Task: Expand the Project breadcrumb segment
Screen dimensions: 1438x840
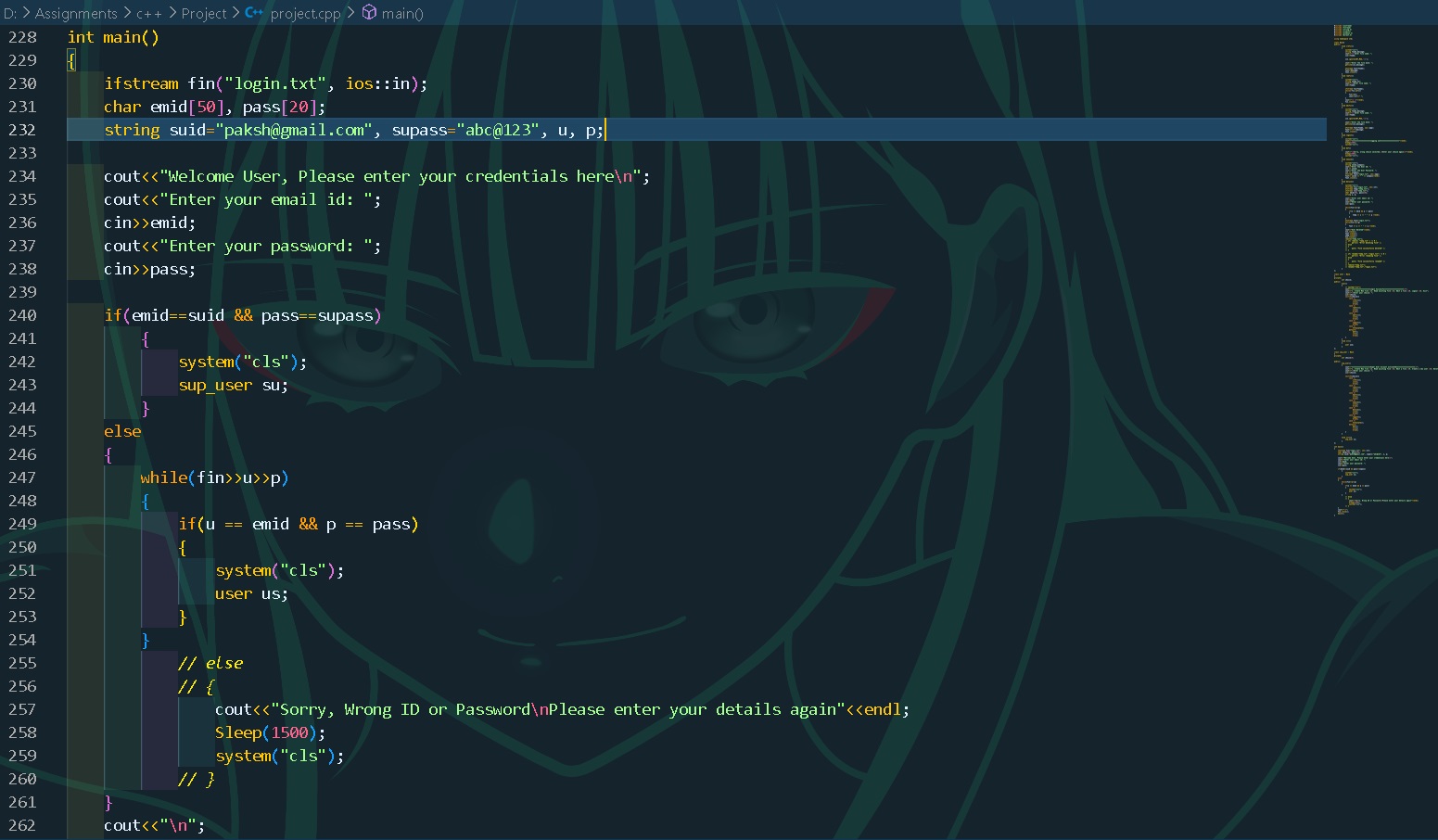Action: [x=204, y=13]
